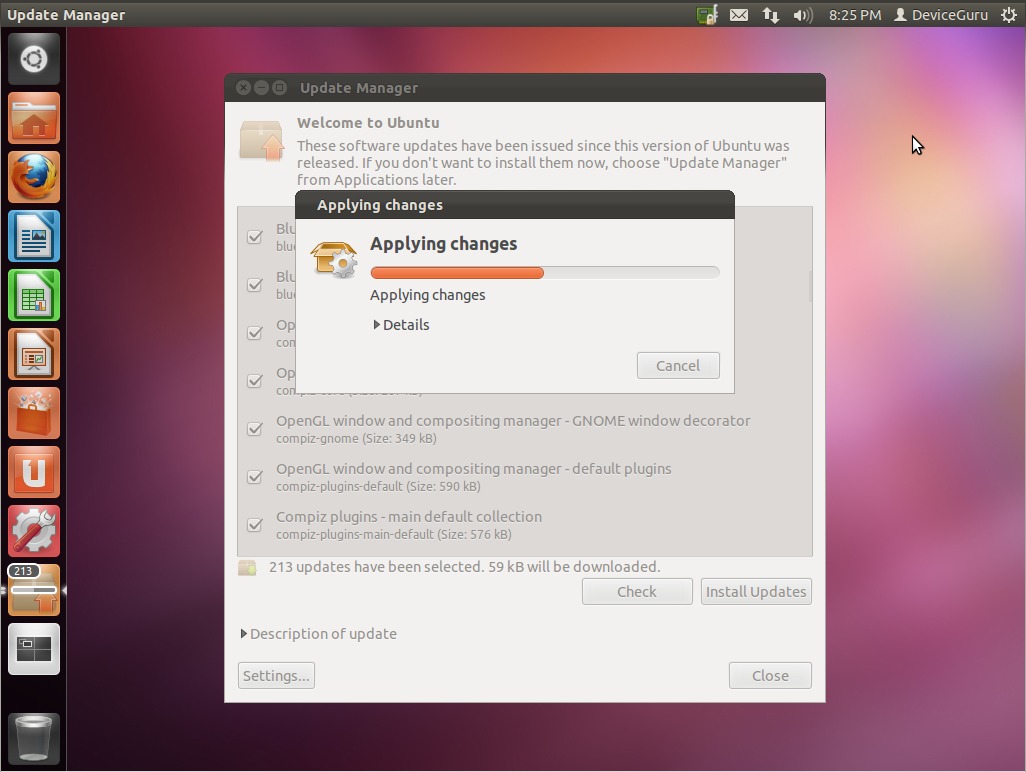Open System Settings wrench icon
This screenshot has height=772, width=1026.
pyautogui.click(x=34, y=531)
